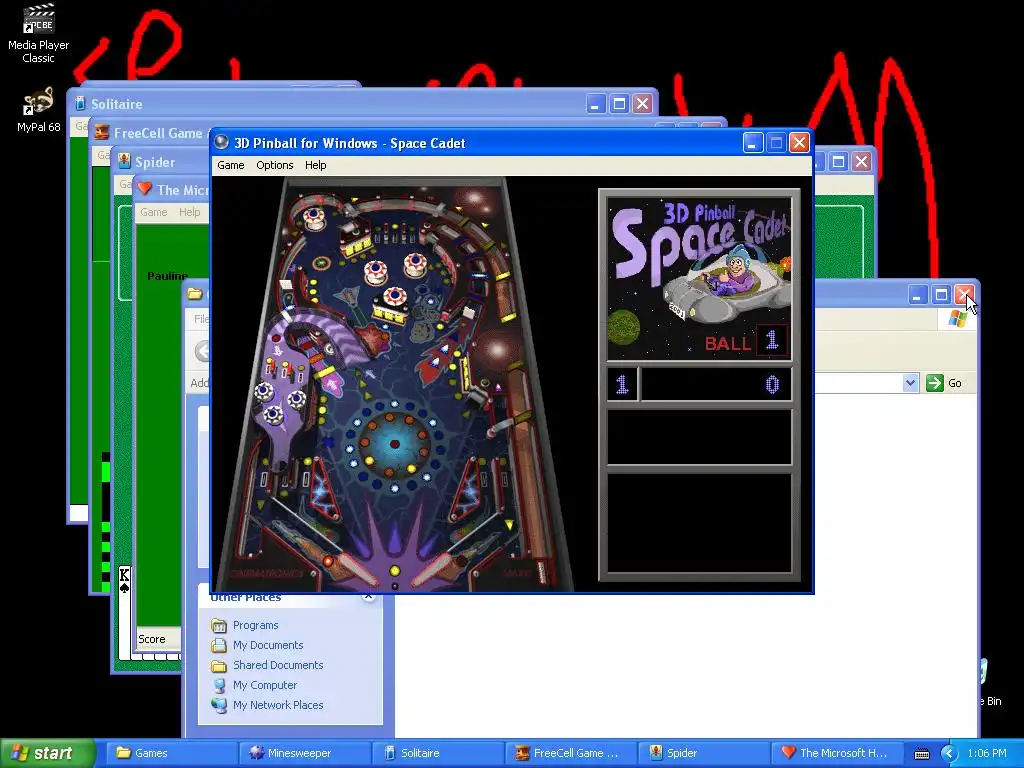Click the Pinball table playfield

(x=394, y=384)
